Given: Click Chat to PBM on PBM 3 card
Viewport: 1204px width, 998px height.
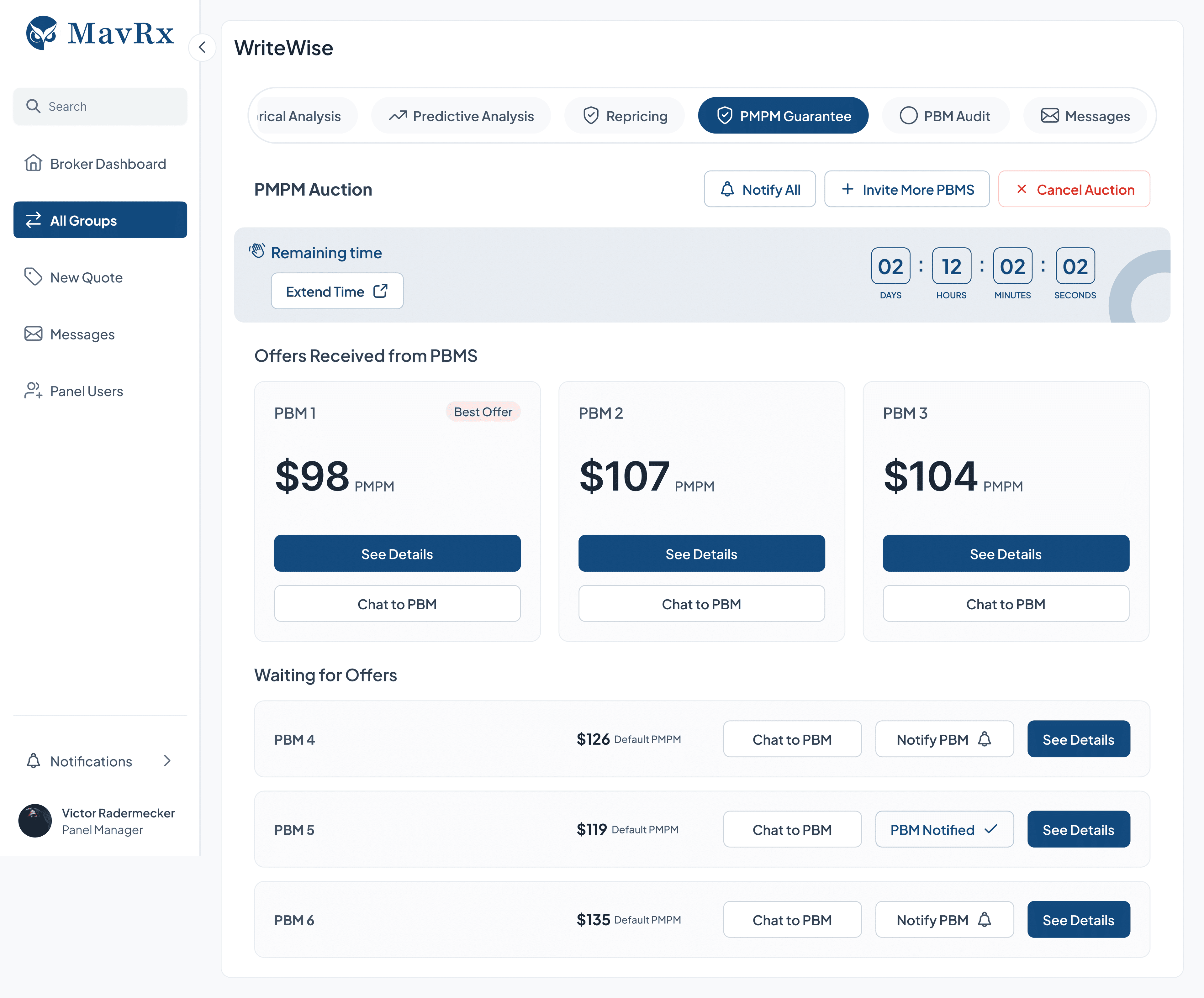Looking at the screenshot, I should (x=1006, y=604).
